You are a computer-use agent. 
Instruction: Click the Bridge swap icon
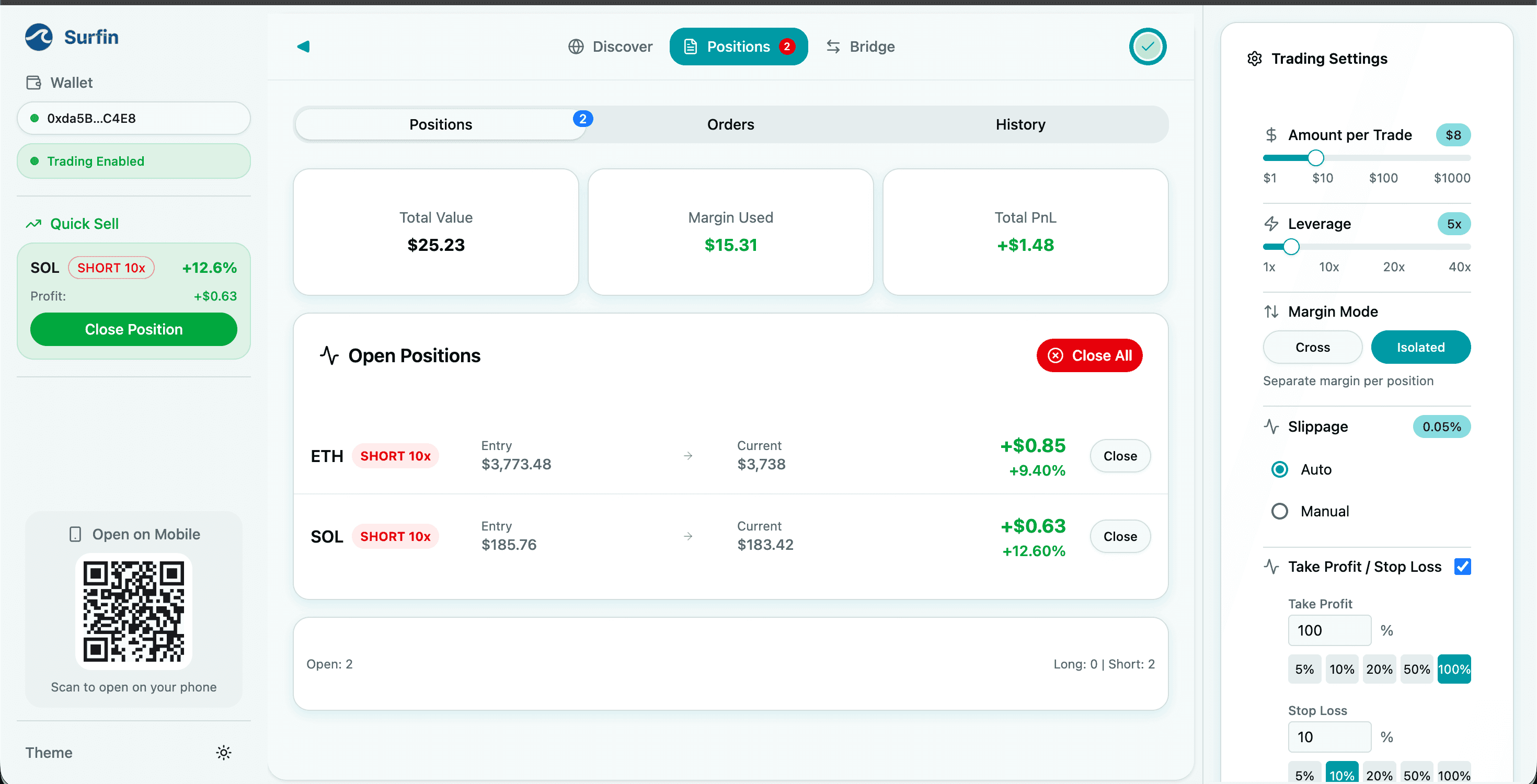(x=833, y=47)
